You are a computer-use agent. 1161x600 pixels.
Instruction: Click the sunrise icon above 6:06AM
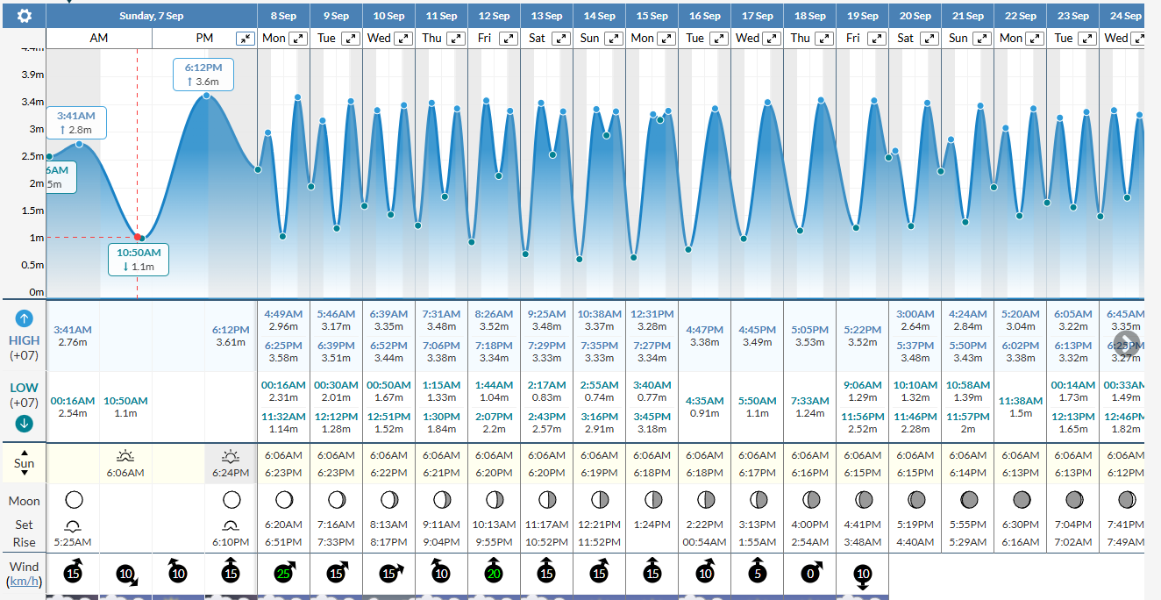coord(126,455)
